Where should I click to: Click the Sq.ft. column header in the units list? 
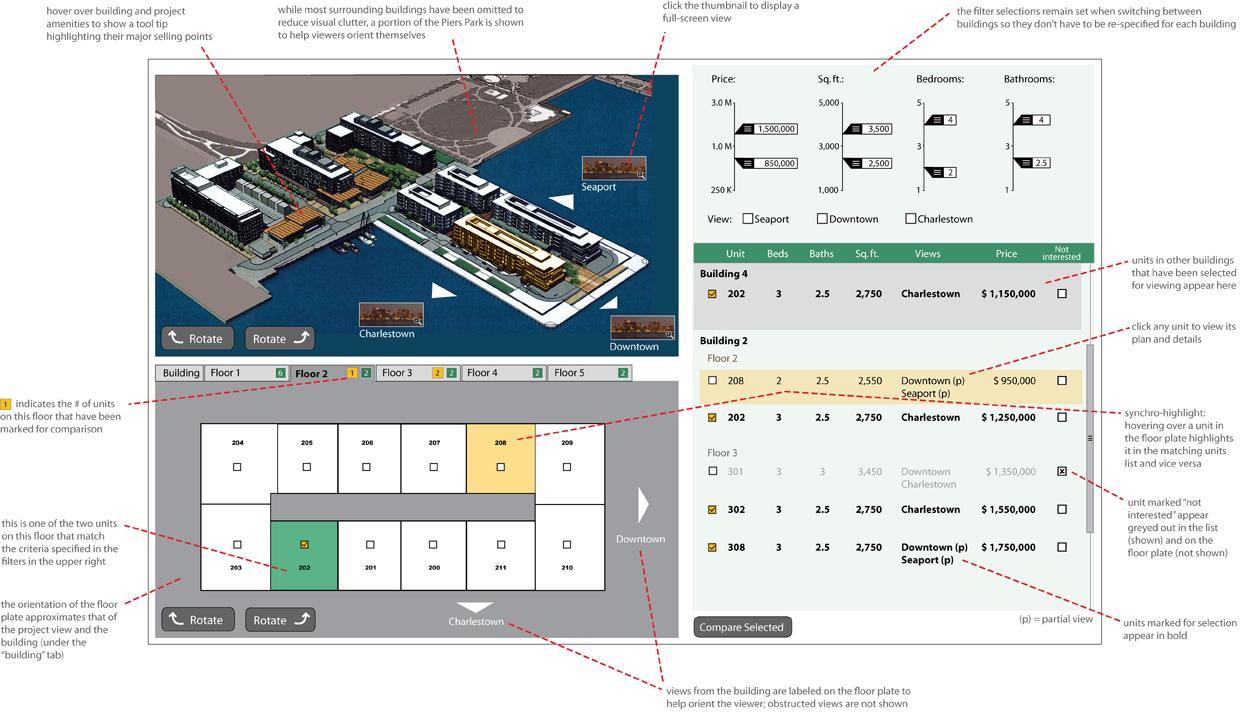click(867, 254)
